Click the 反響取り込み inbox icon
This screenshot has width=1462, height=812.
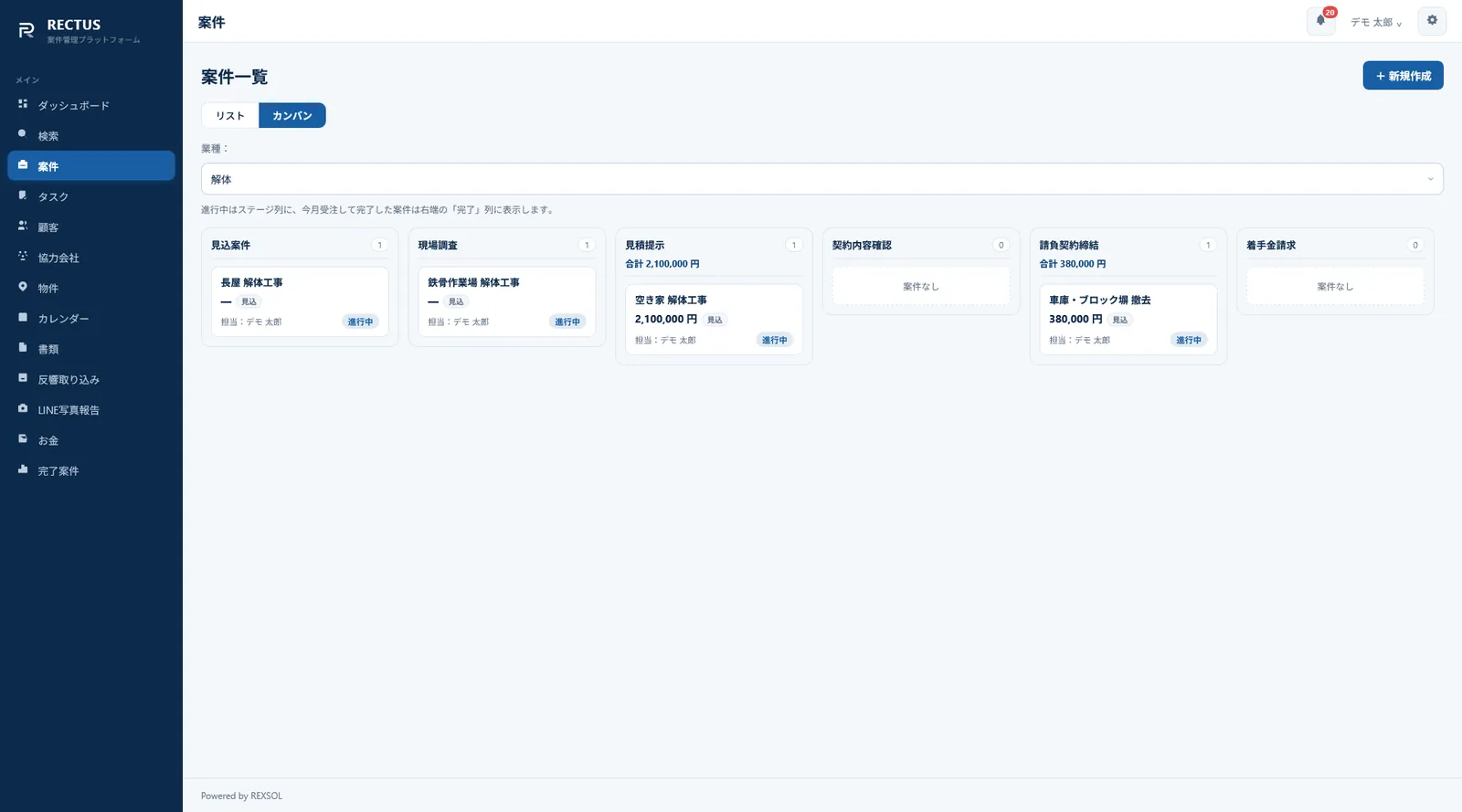[23, 378]
